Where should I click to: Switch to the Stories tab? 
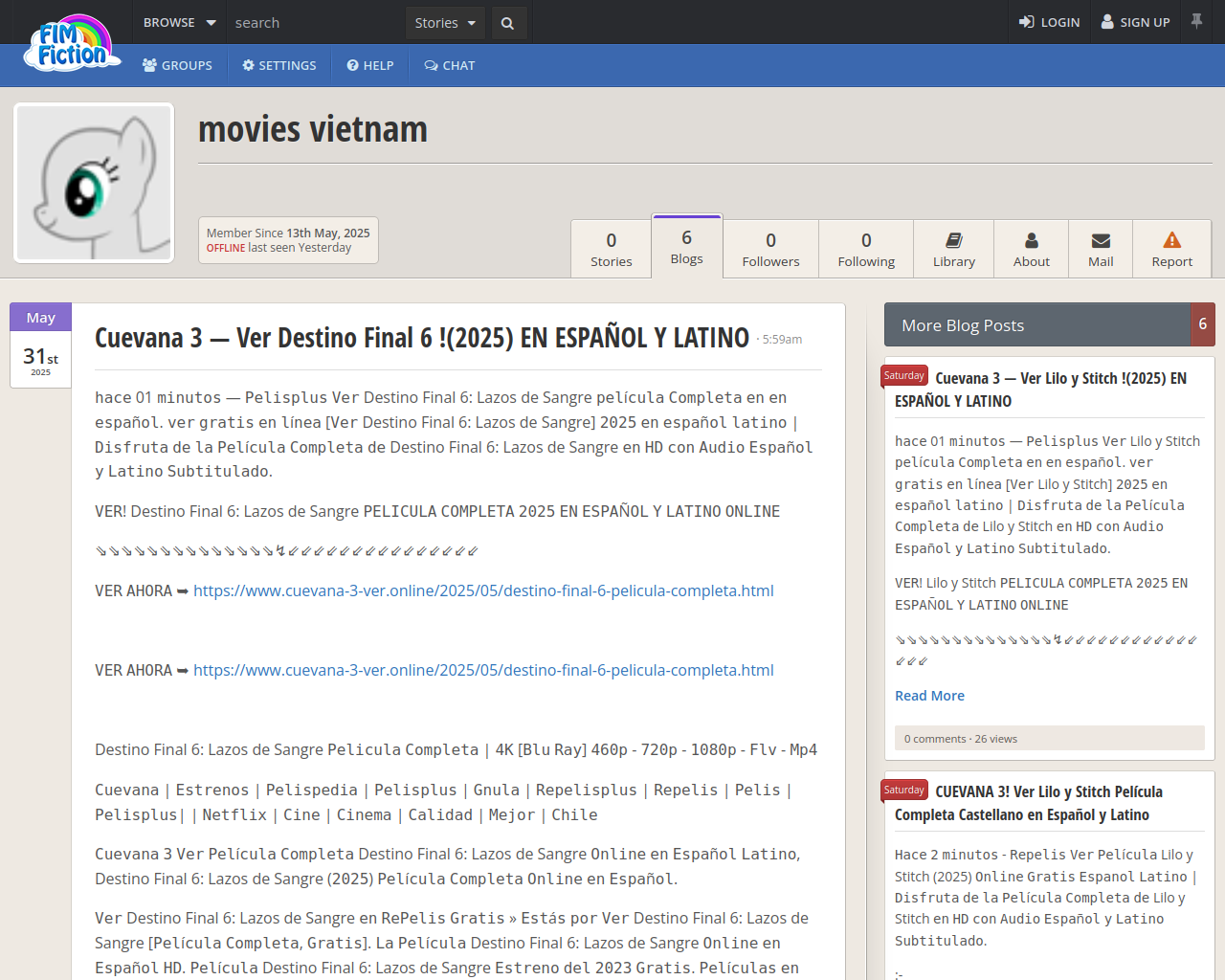pos(612,249)
